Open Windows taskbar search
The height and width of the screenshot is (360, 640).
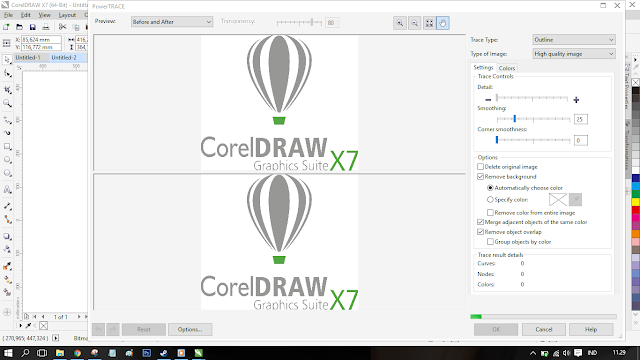coord(25,353)
